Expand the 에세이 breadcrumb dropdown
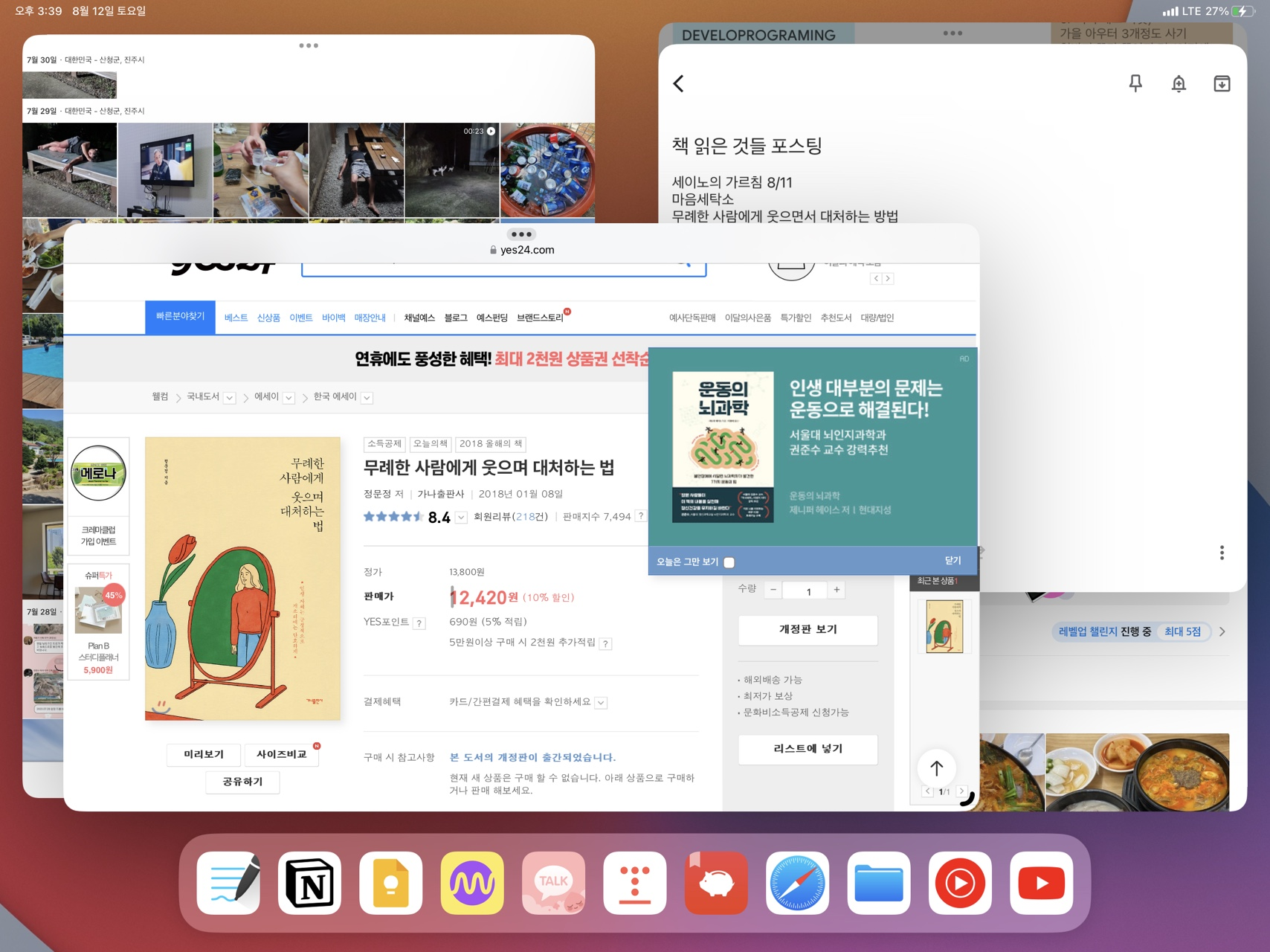 [x=289, y=398]
